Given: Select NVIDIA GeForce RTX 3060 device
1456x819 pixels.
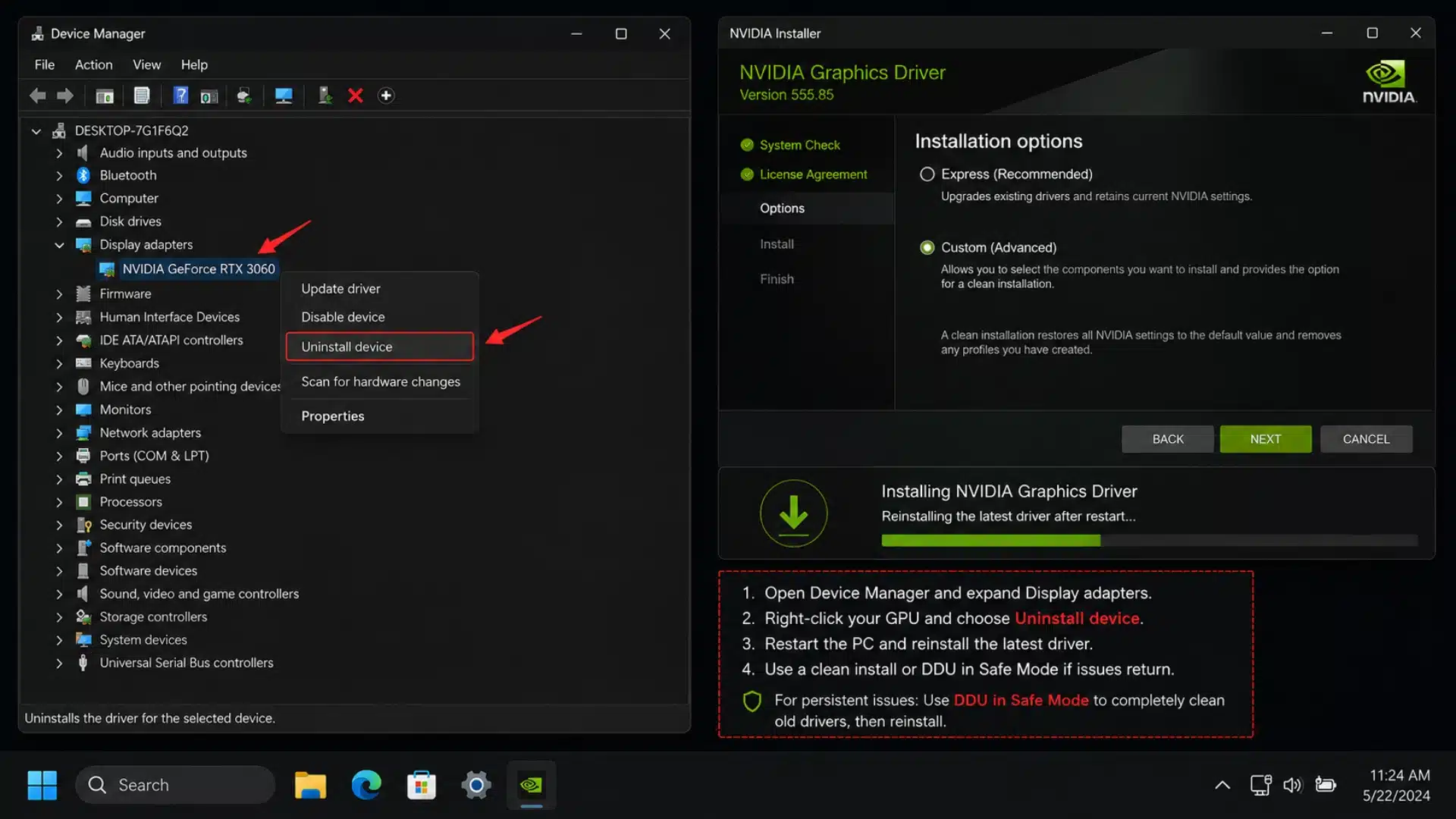Looking at the screenshot, I should pyautogui.click(x=198, y=269).
